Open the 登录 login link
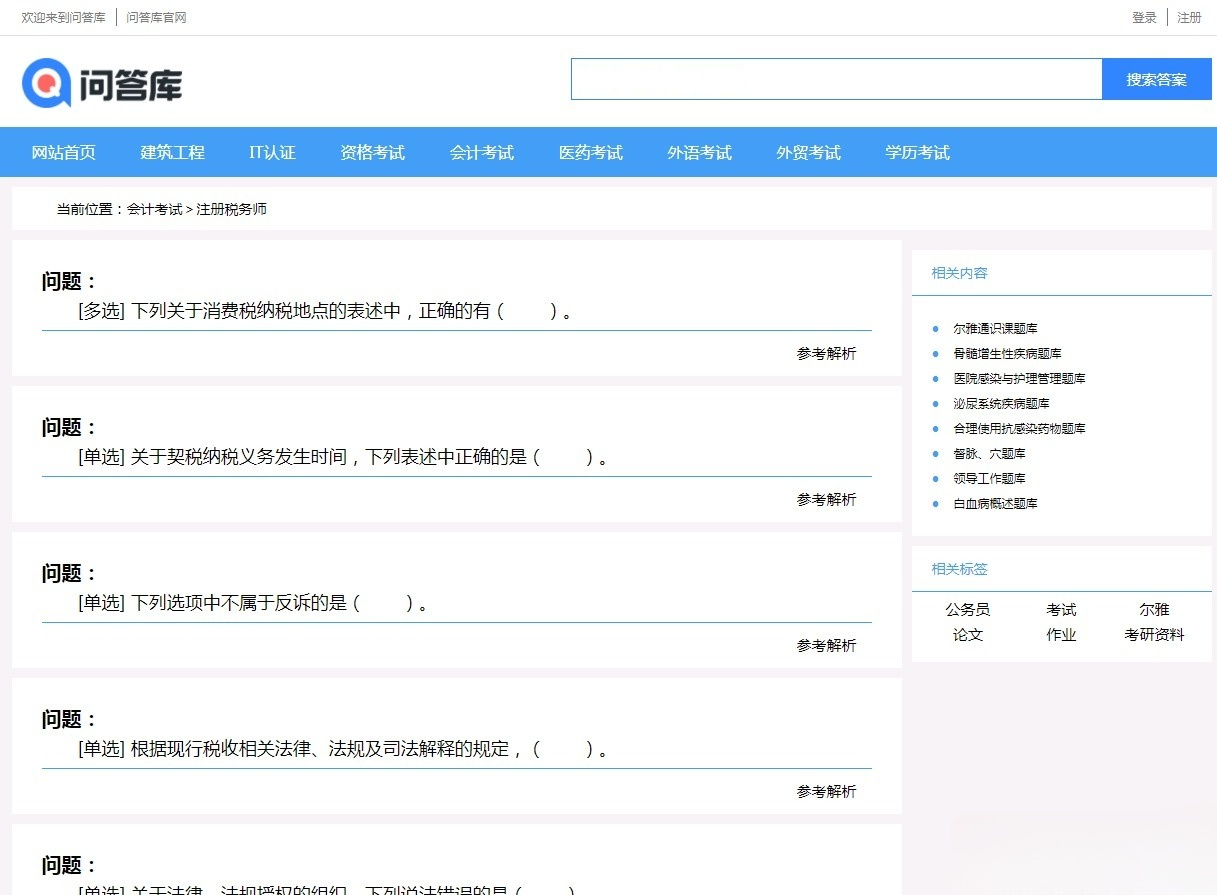This screenshot has width=1217, height=895. pos(1143,17)
